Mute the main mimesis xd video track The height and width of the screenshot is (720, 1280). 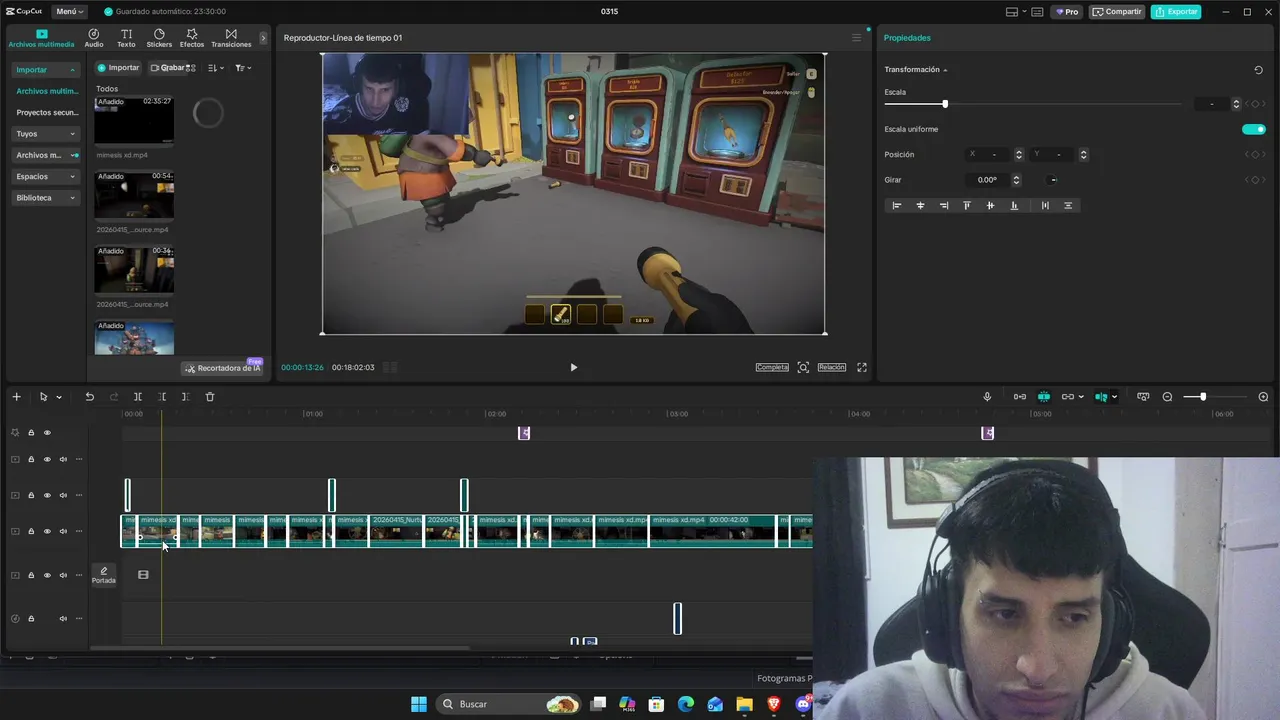click(63, 531)
